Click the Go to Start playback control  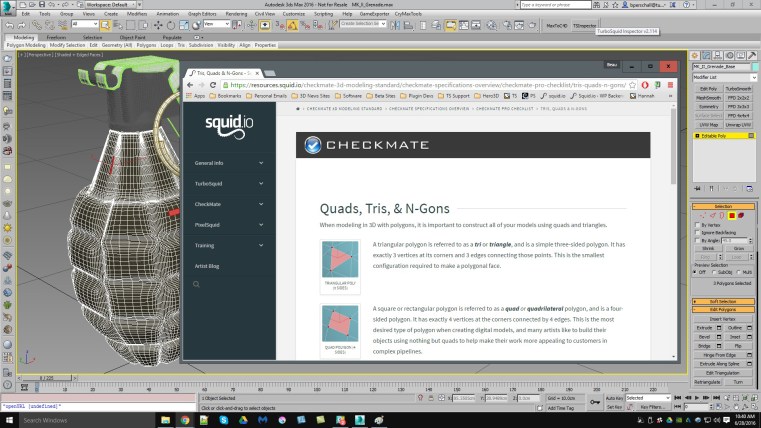point(678,398)
